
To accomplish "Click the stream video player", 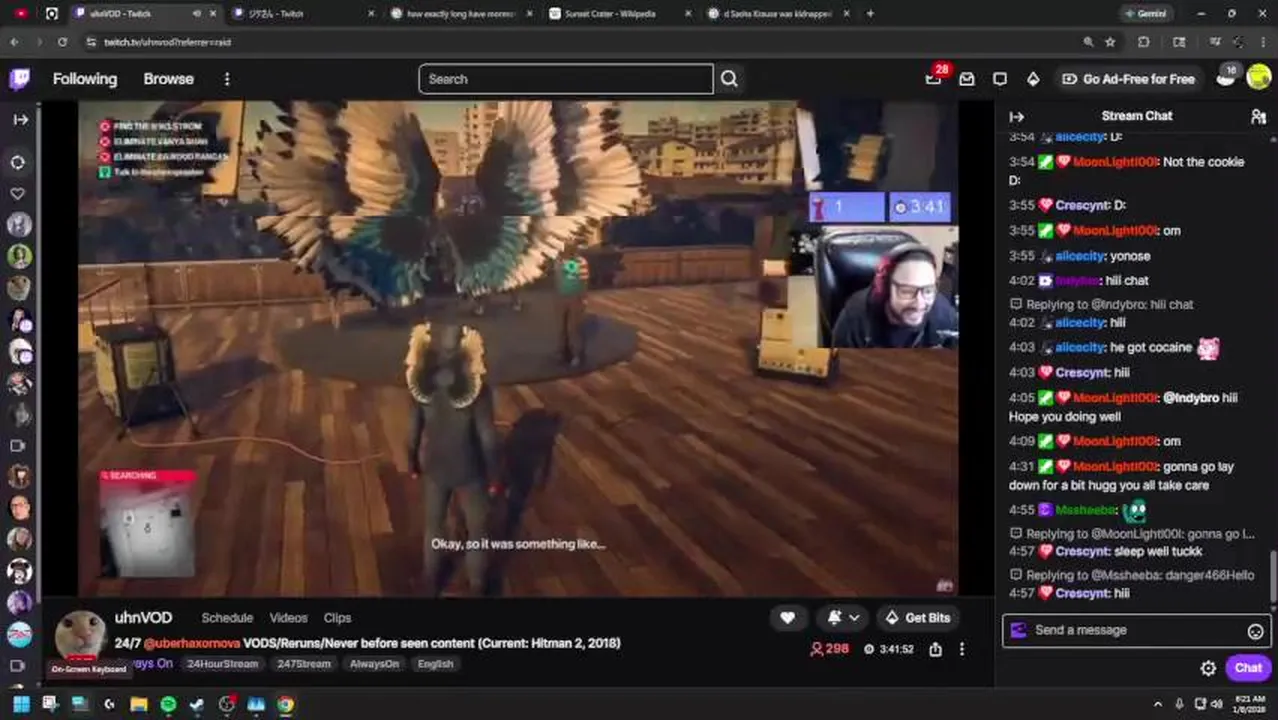I will click(518, 348).
